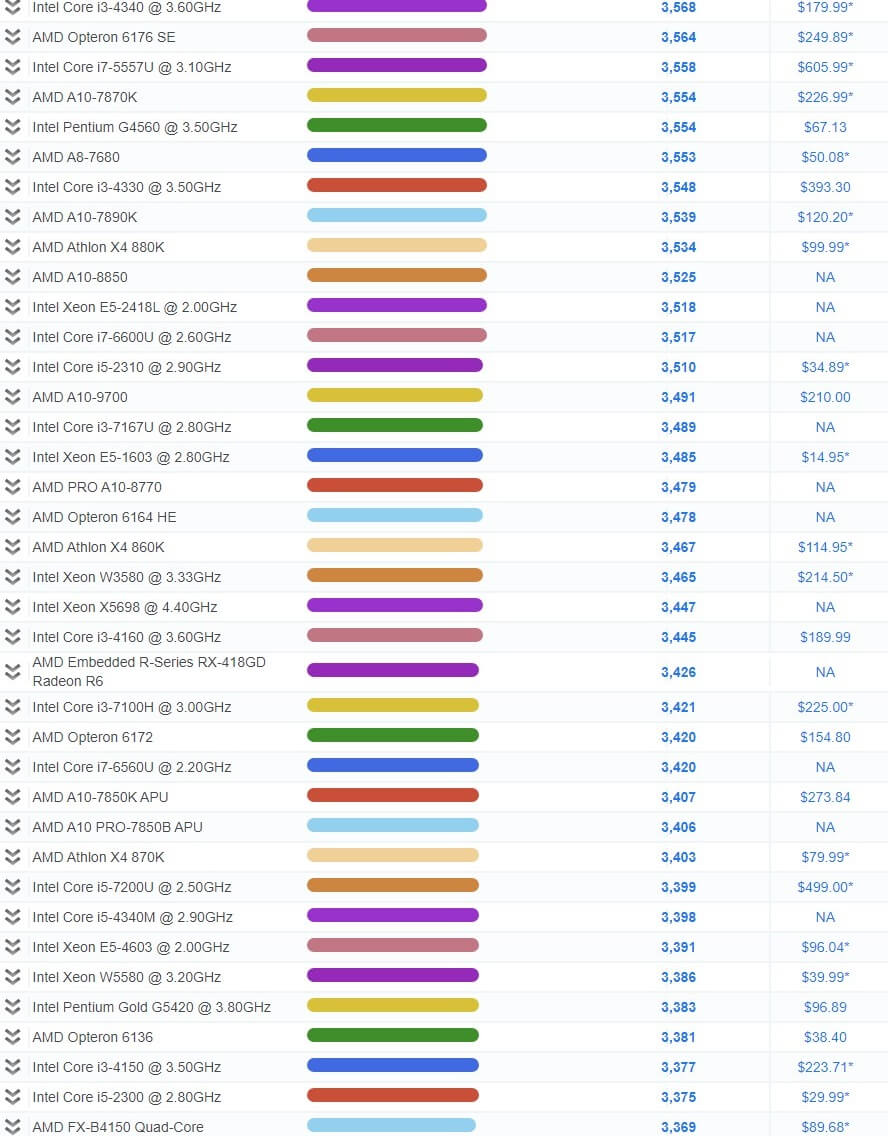Viewport: 888px width, 1136px height.
Task: Expand the AMD Opteron 6176 SE row chevron
Action: 12,37
